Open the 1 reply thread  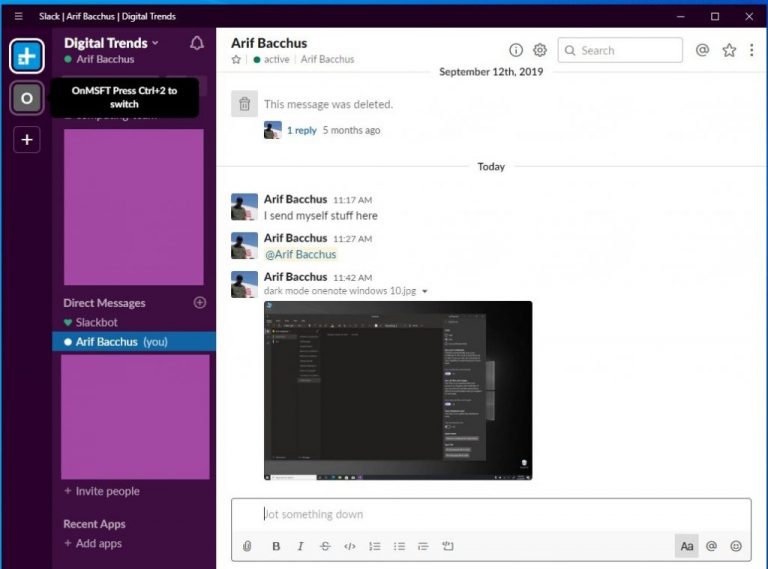(302, 130)
